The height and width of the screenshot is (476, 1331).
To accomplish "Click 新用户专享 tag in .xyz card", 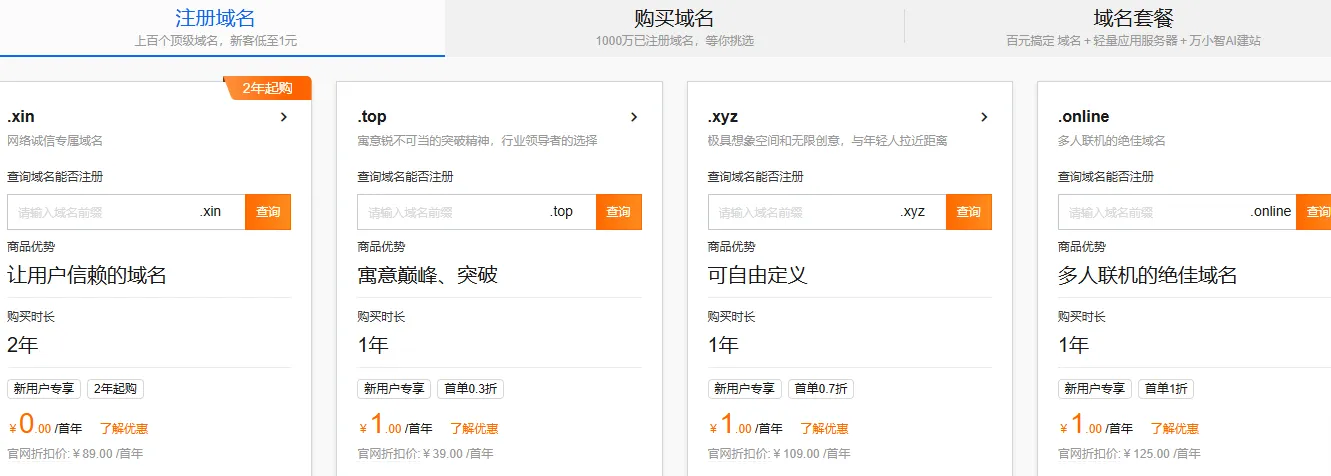I will pyautogui.click(x=744, y=389).
